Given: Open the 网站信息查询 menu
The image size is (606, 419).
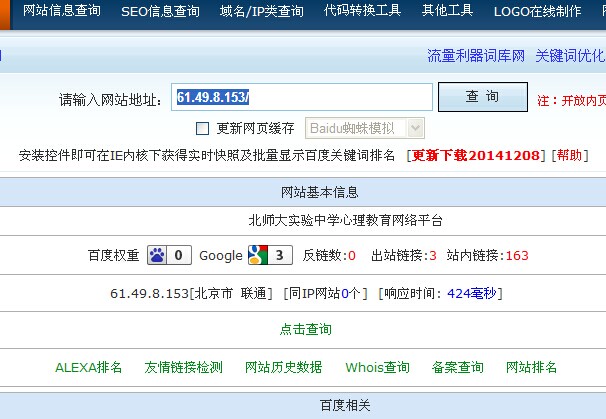Looking at the screenshot, I should coord(62,11).
